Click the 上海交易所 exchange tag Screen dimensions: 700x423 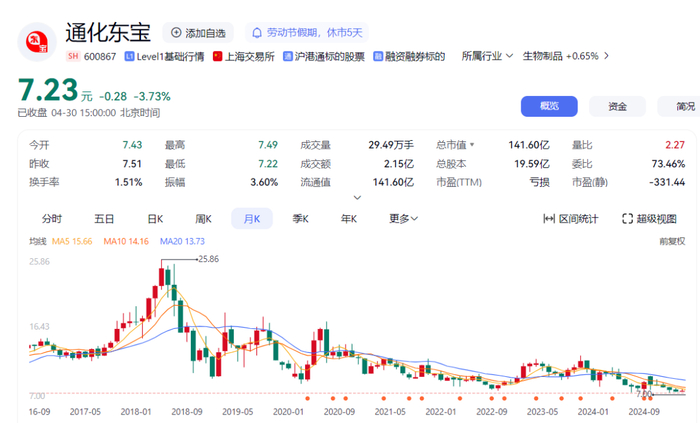(x=244, y=56)
